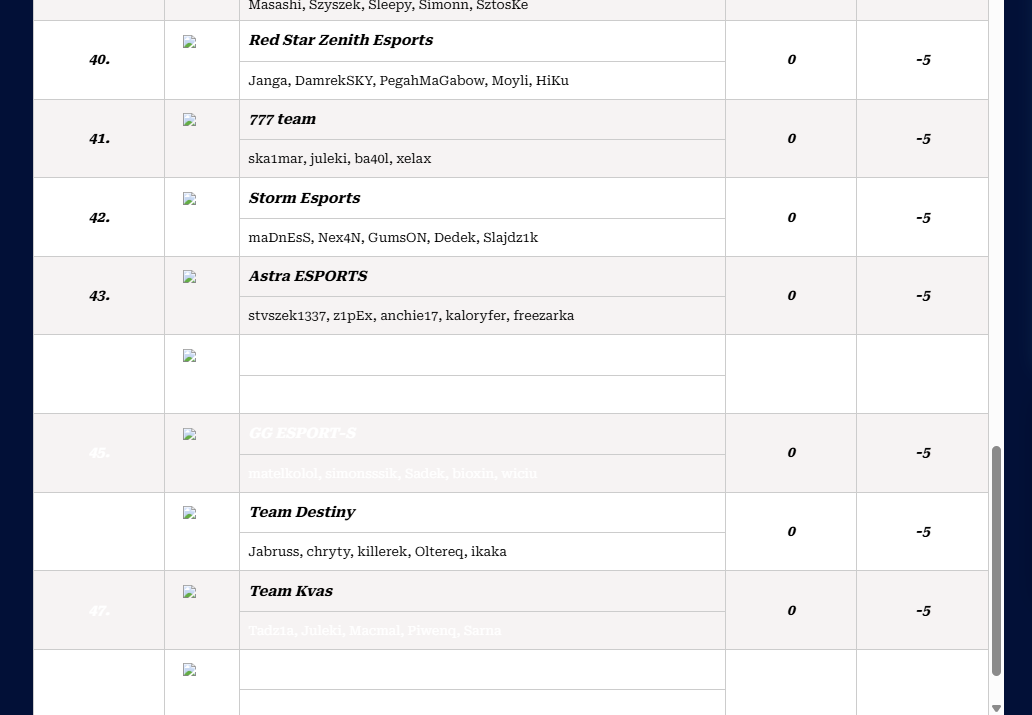Click the Red Star Zenith Esports team logo
This screenshot has width=1032, height=715.
189,42
